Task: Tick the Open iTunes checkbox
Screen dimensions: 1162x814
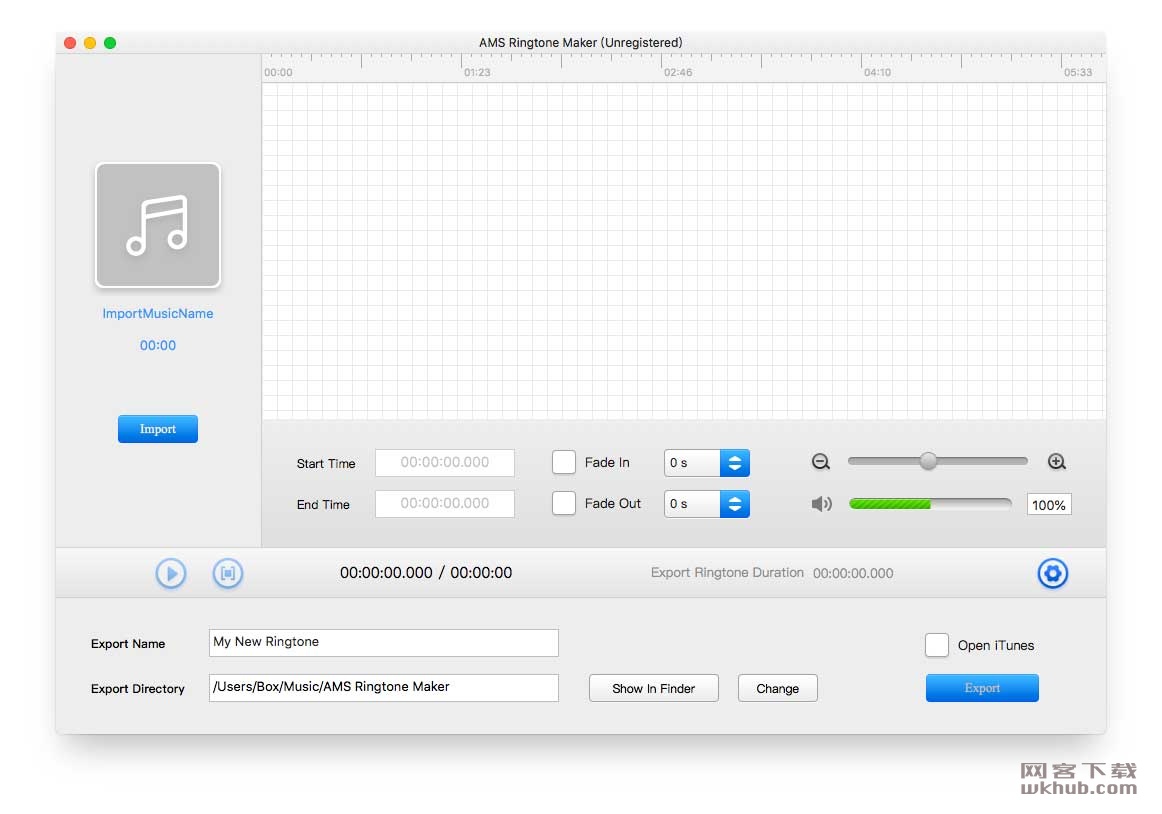Action: [x=937, y=644]
